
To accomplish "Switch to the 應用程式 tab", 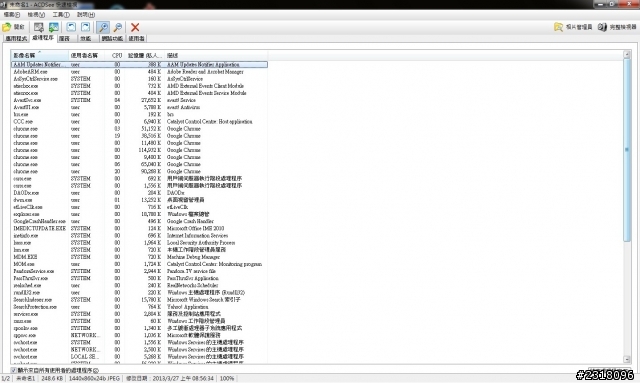I will coord(16,38).
